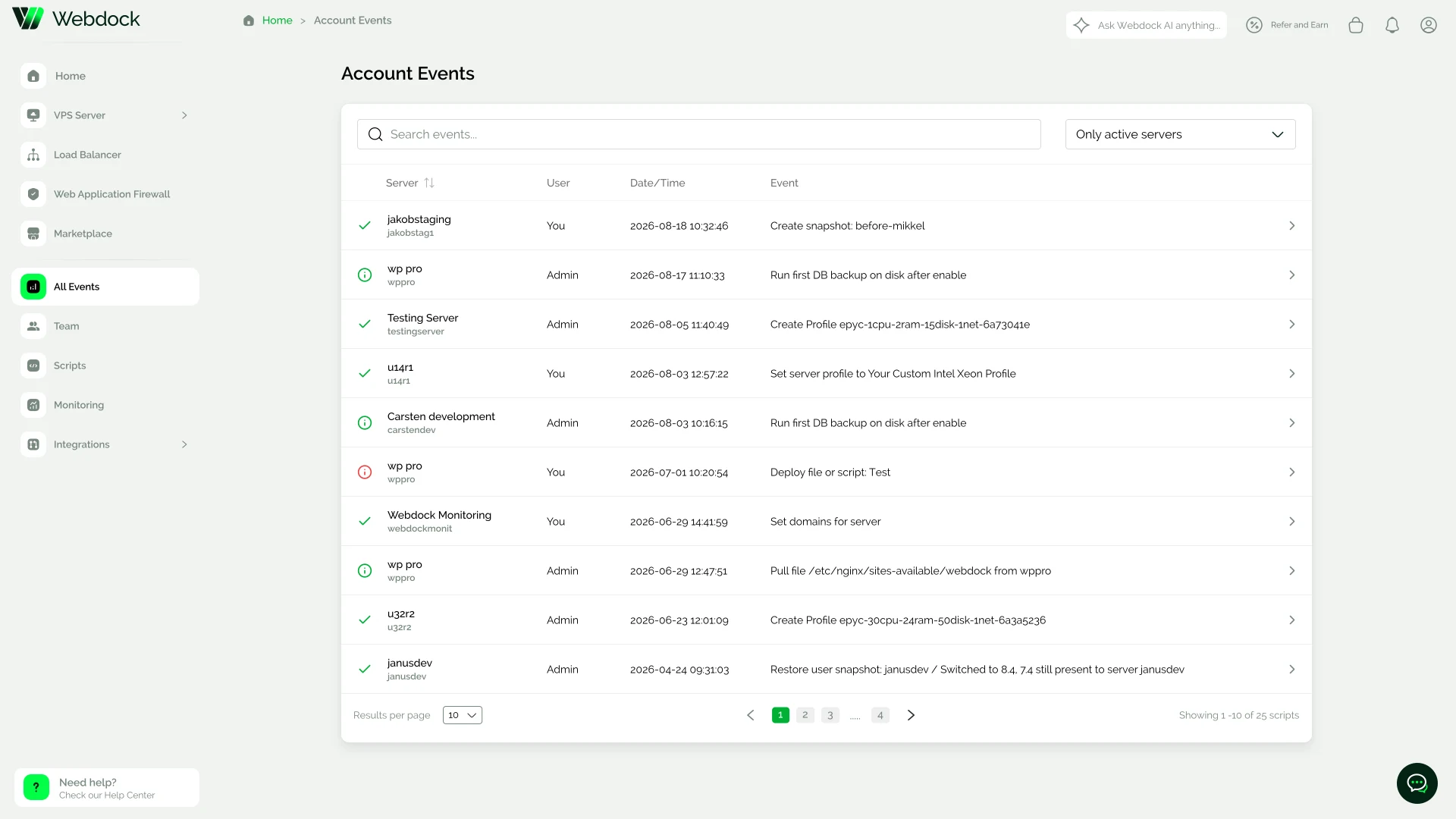
Task: Open the Refer and Earn link
Action: [x=1299, y=25]
